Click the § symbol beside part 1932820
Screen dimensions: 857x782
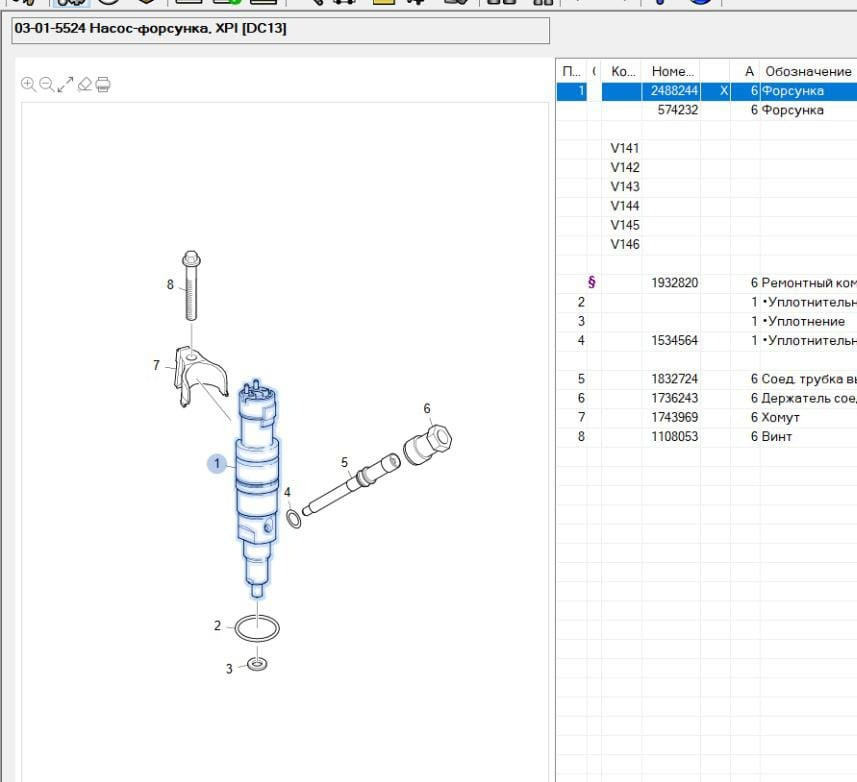(591, 283)
